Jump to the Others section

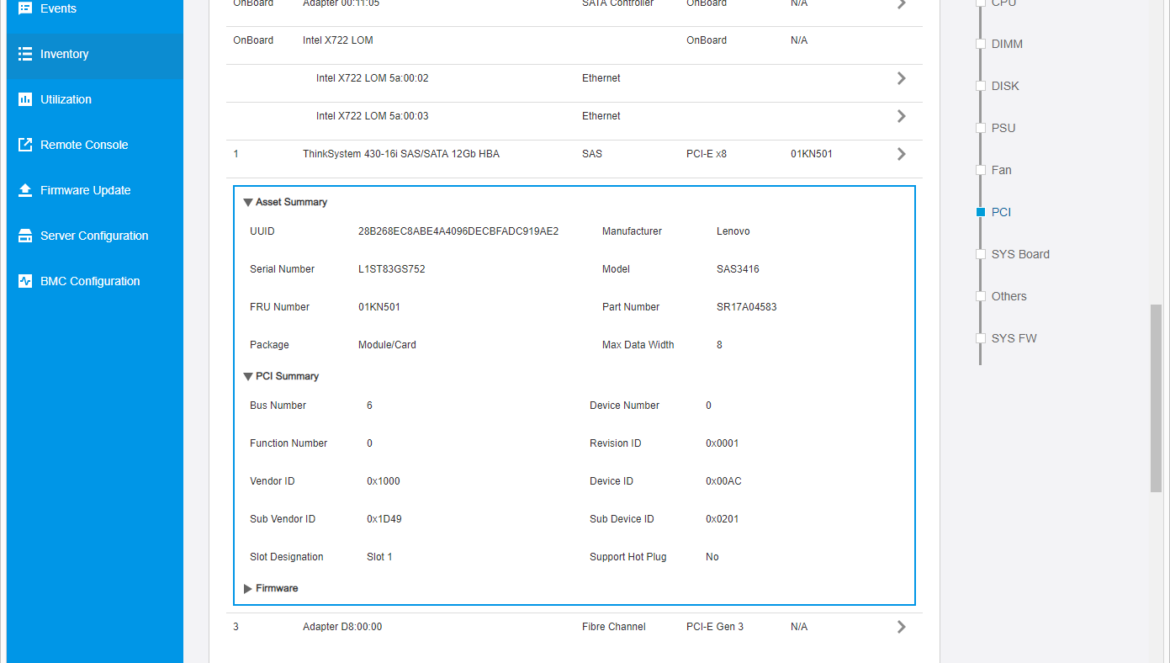[x=1009, y=296]
